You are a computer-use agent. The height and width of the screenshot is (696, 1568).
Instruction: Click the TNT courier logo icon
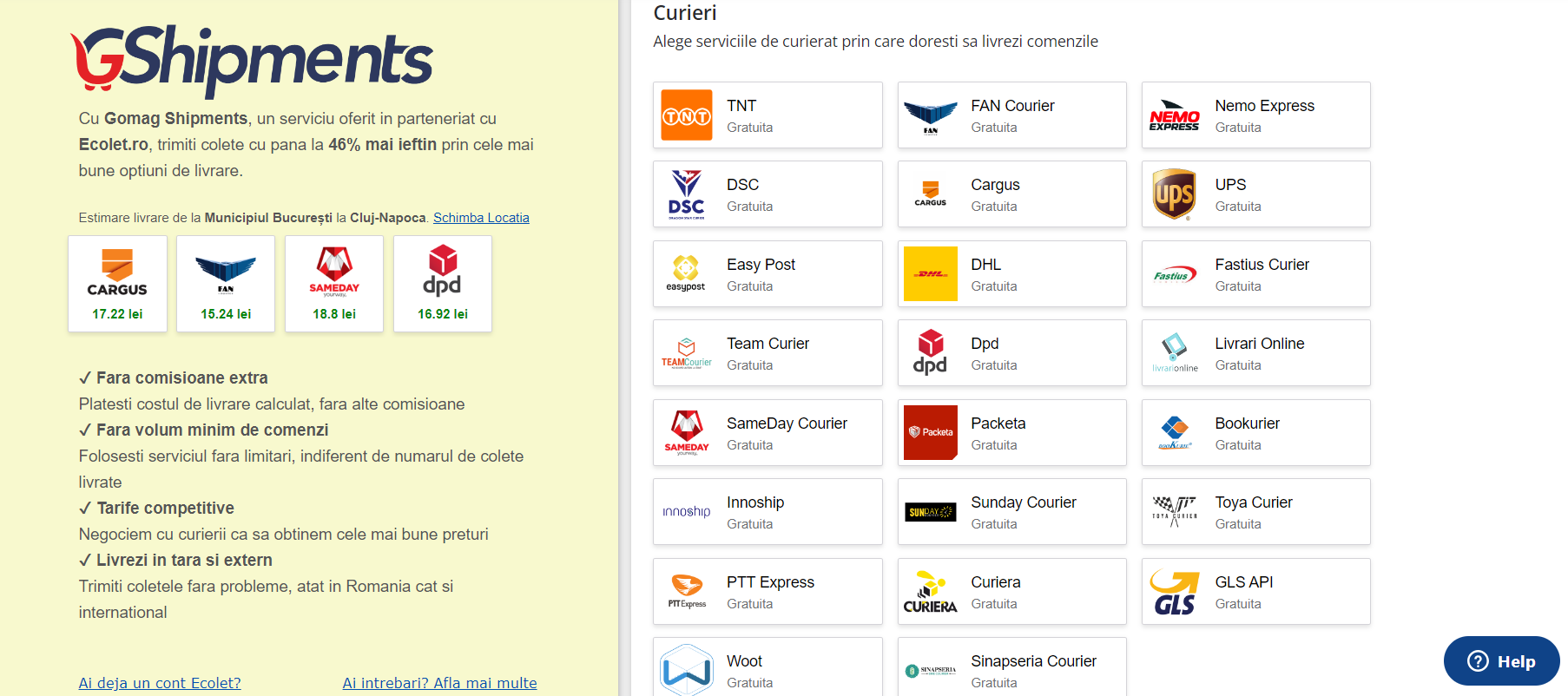coord(686,115)
